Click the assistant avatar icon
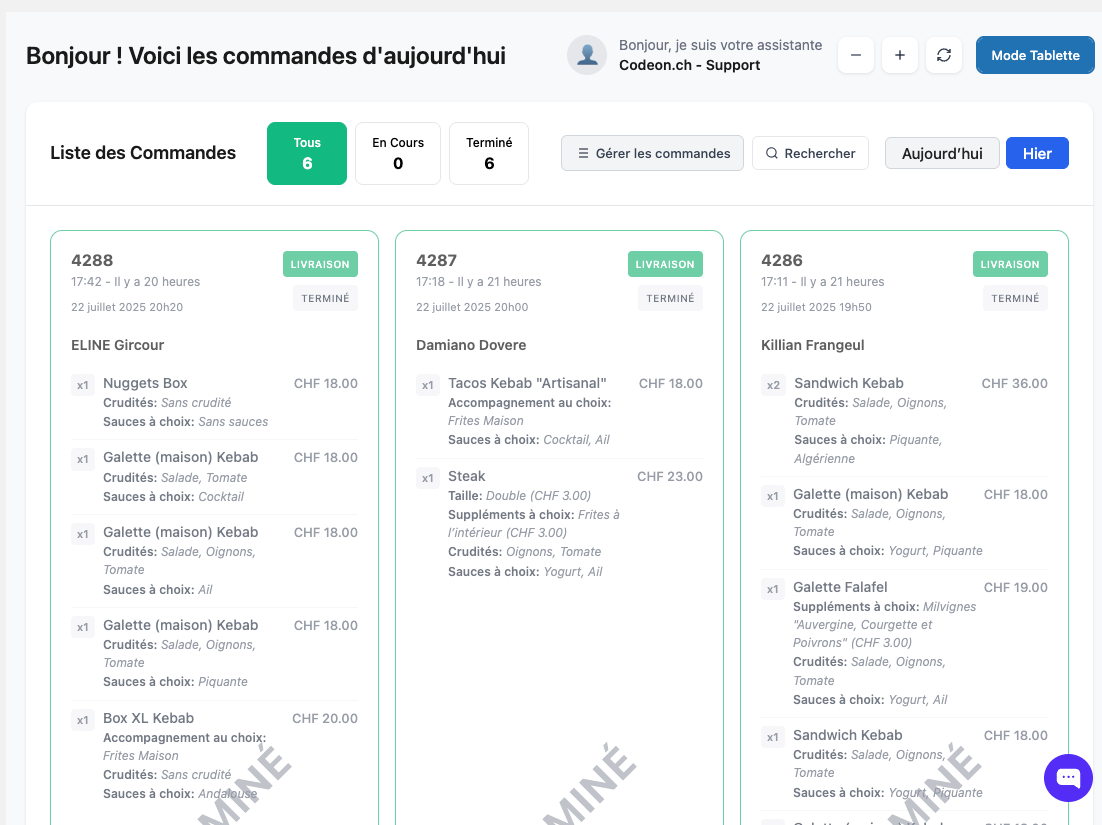The image size is (1102, 825). point(587,55)
